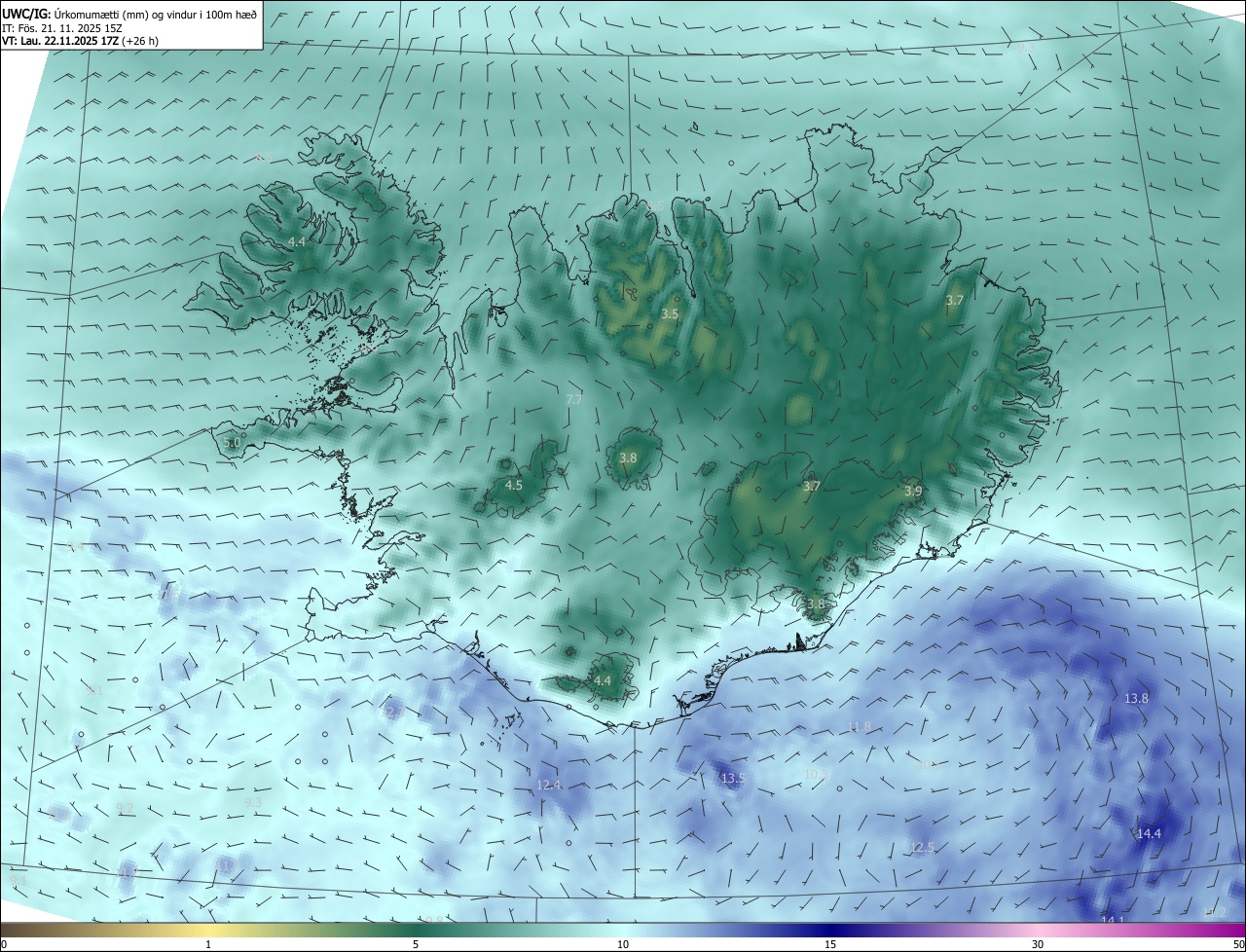
Task: Select the 5.0 value label on the map
Action: (232, 443)
